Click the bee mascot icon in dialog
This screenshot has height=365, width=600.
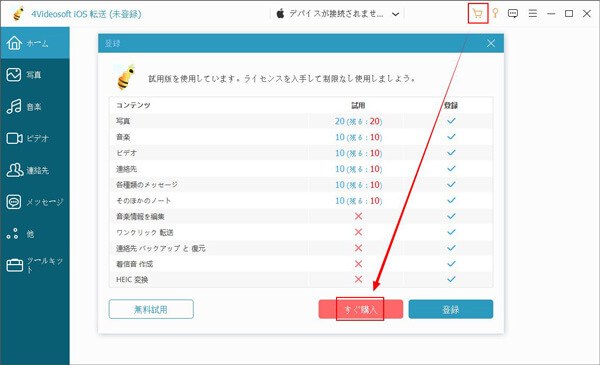[125, 77]
